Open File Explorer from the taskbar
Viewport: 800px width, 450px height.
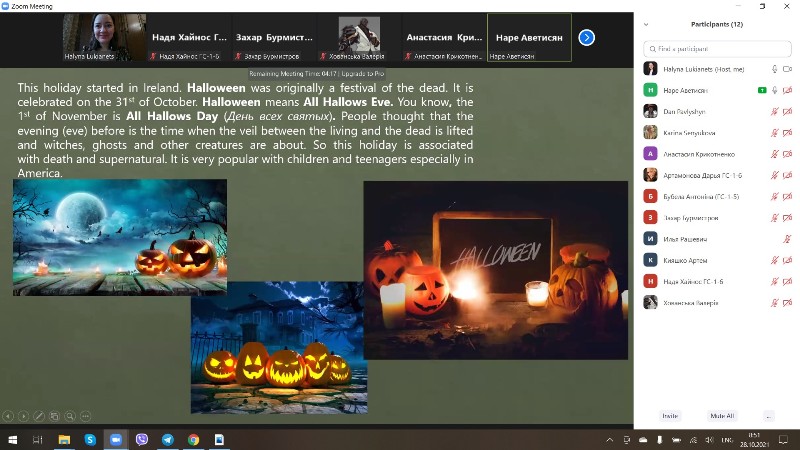(x=64, y=439)
